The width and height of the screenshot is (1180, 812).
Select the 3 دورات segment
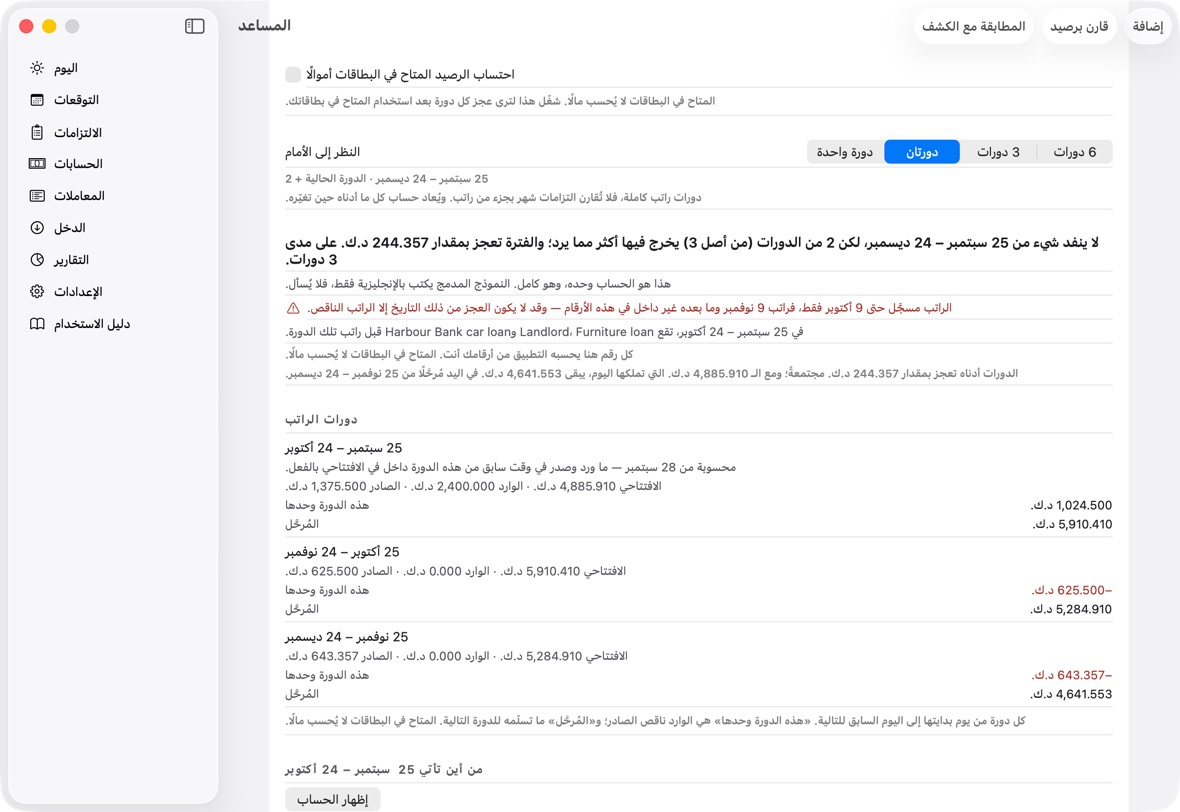(x=998, y=152)
